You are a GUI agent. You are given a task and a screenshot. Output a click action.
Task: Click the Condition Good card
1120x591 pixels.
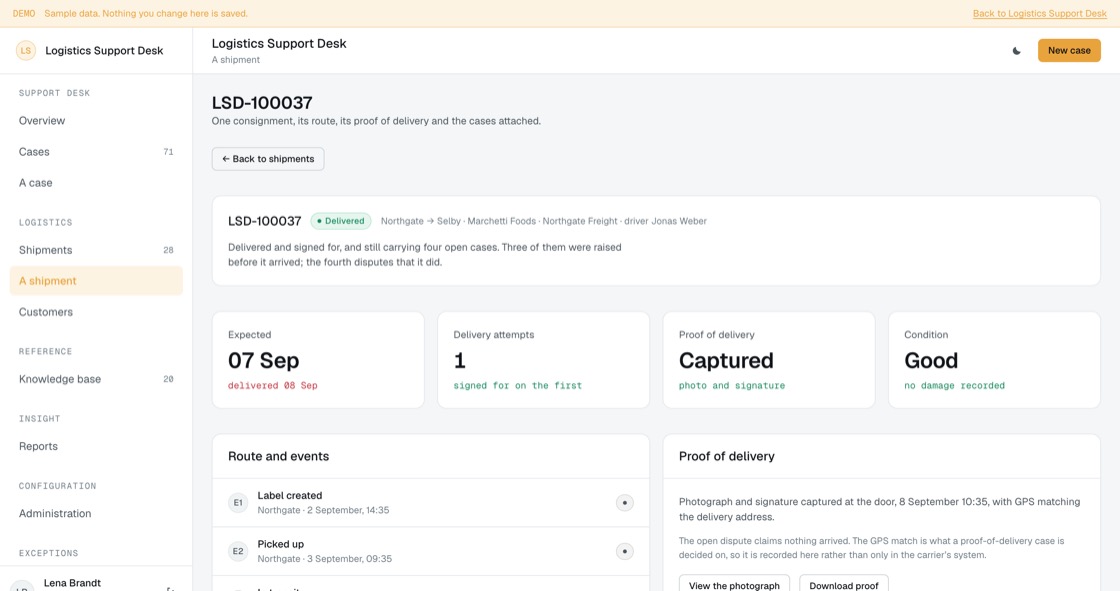(994, 360)
